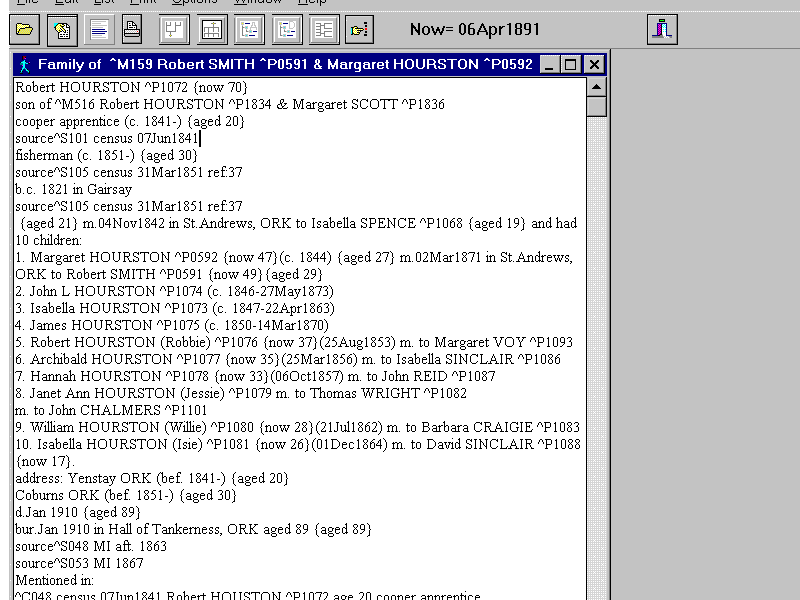Screen dimensions: 800x600
Task: Click the printer toolbar icon
Action: [131, 30]
